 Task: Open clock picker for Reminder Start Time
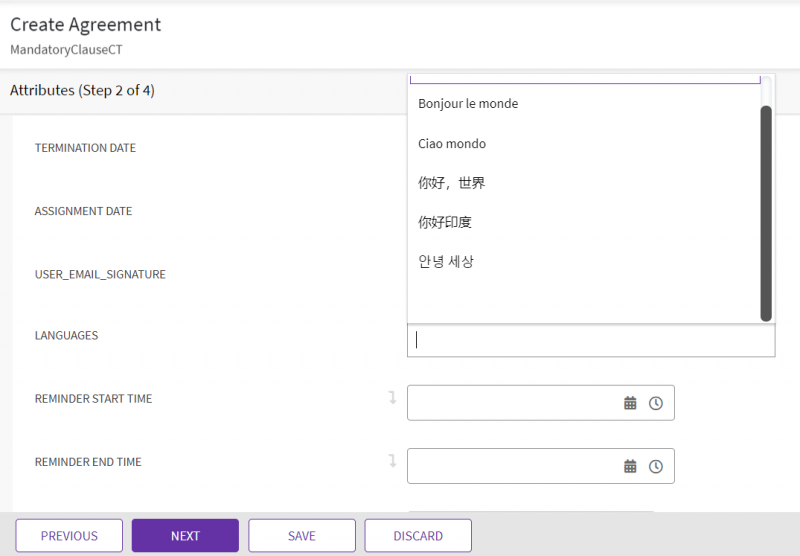pyautogui.click(x=656, y=403)
